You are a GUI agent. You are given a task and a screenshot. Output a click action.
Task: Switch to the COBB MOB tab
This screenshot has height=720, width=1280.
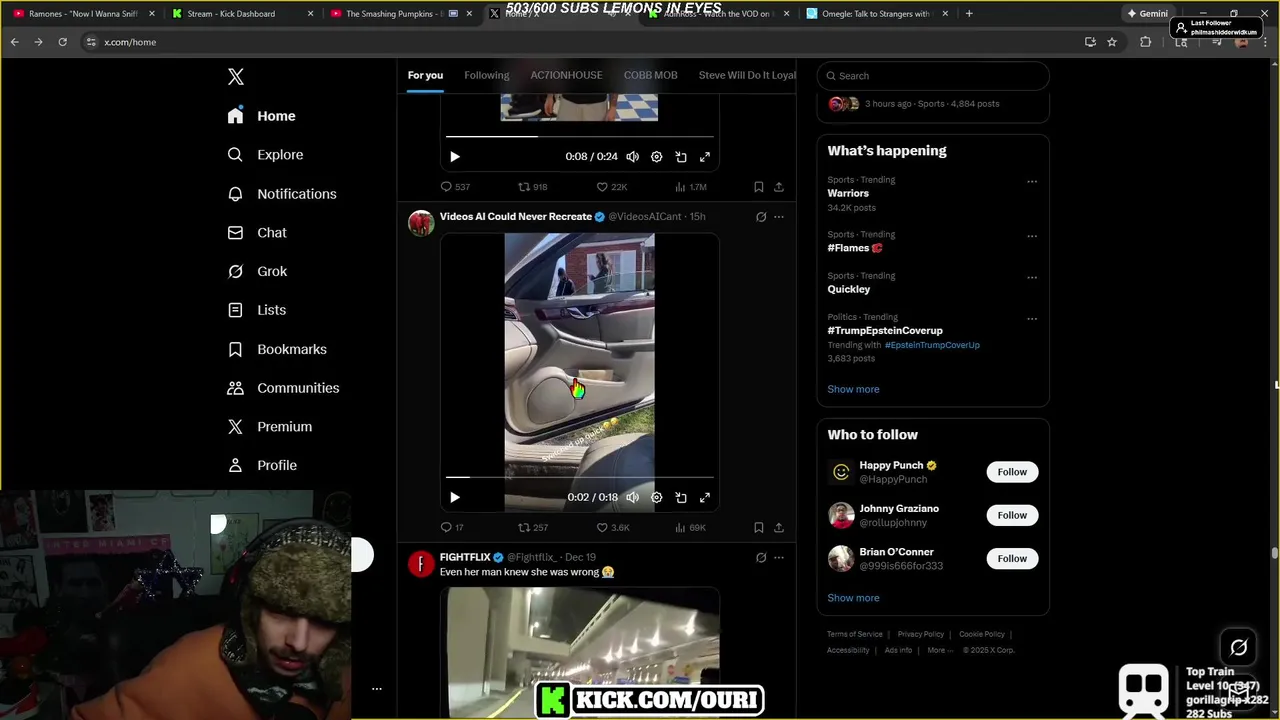point(650,75)
